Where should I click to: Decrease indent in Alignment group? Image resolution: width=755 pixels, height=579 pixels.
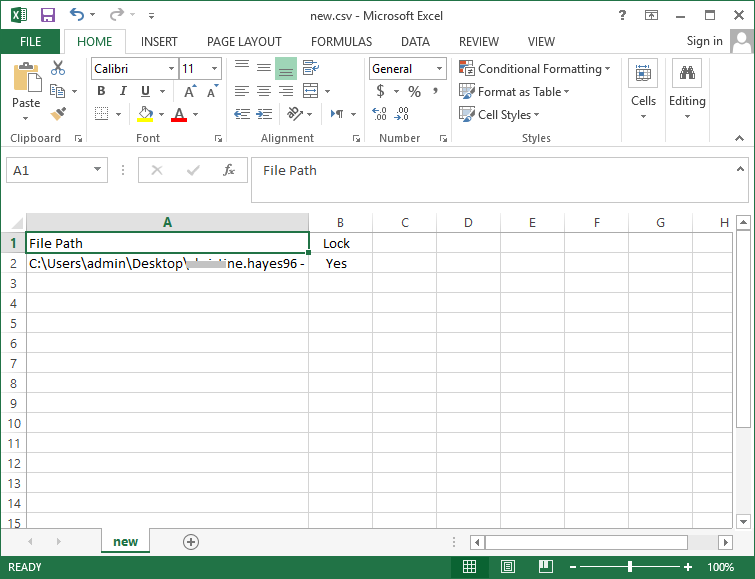[x=242, y=114]
